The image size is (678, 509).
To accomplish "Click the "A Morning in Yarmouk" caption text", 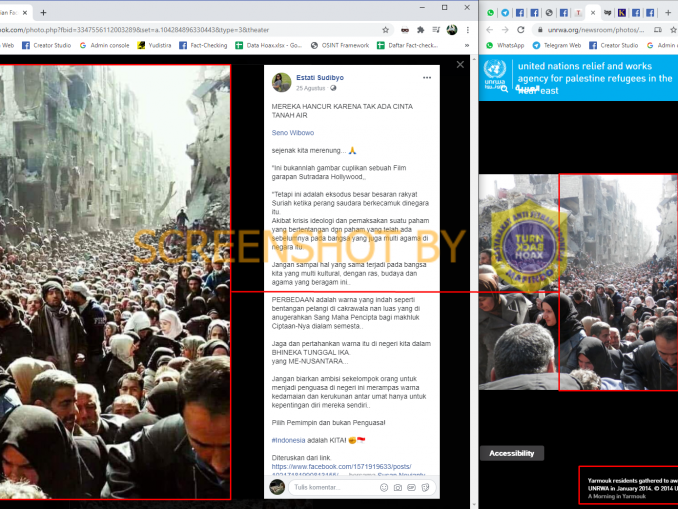I will click(x=617, y=496).
